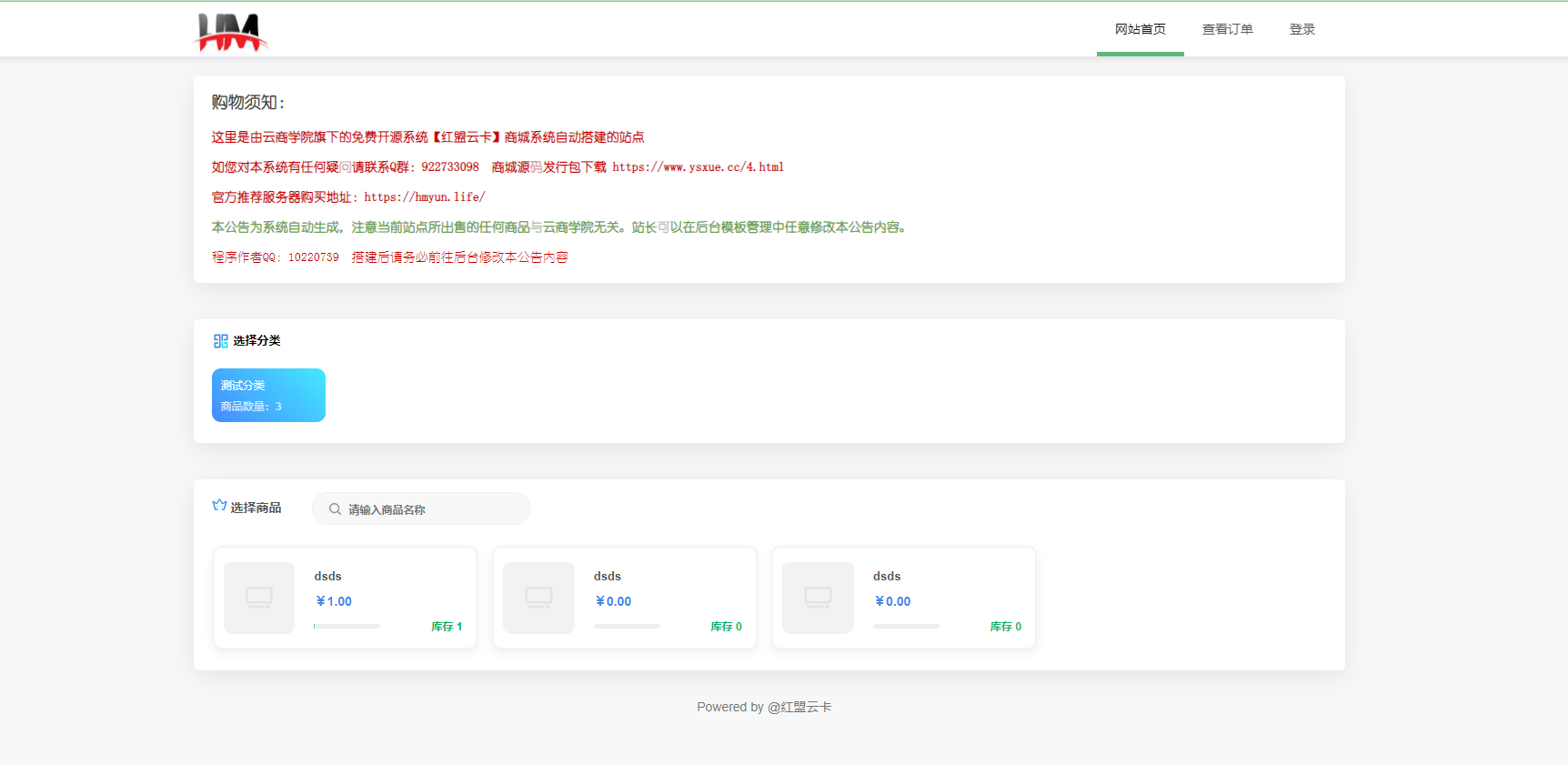Click the 购物须知 heading
Viewport: 1568px width, 765px height.
click(248, 103)
